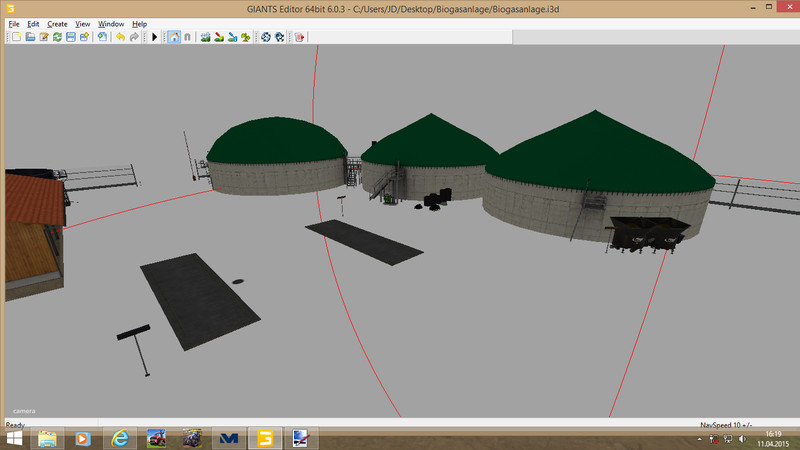
Task: Select the terrain sculpt mode icon
Action: tap(206, 37)
